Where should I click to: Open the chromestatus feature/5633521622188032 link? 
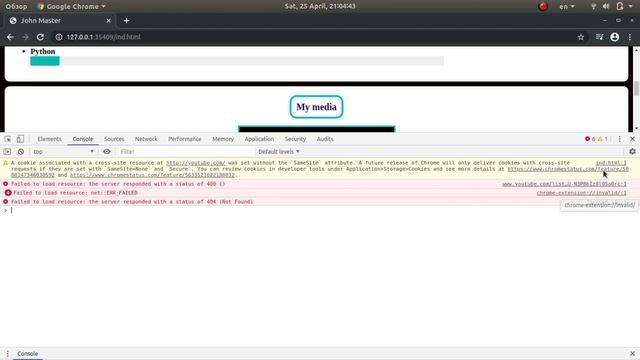coord(152,175)
